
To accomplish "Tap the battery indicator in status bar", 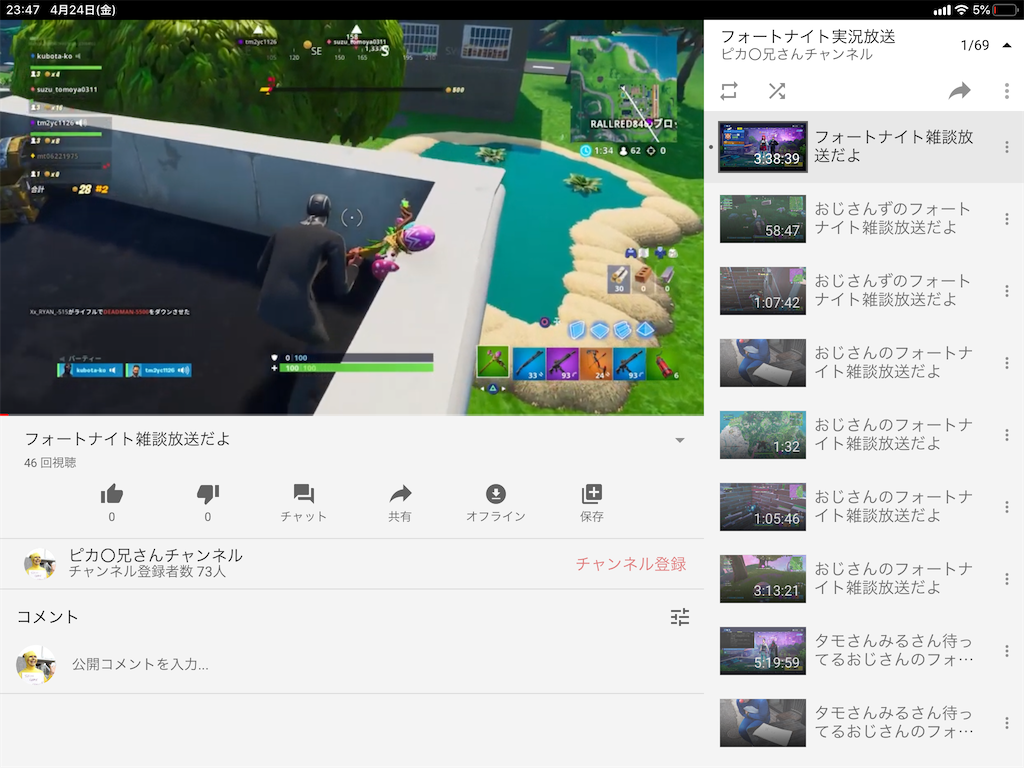I will pos(1004,10).
